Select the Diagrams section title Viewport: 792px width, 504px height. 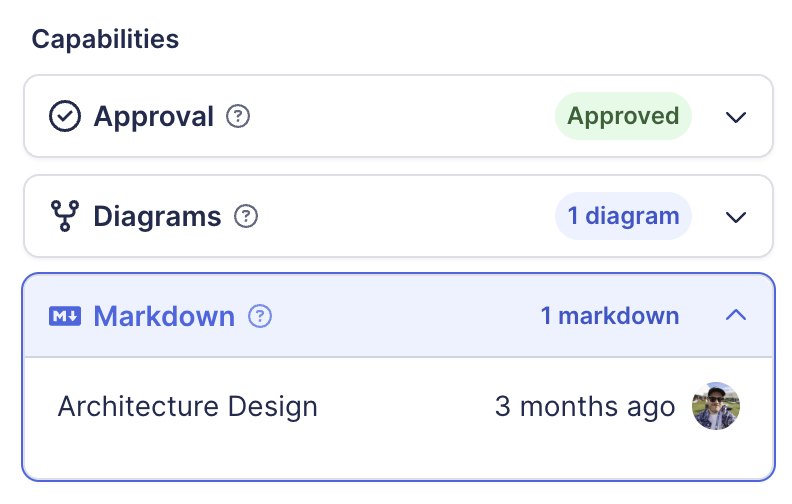[x=157, y=216]
